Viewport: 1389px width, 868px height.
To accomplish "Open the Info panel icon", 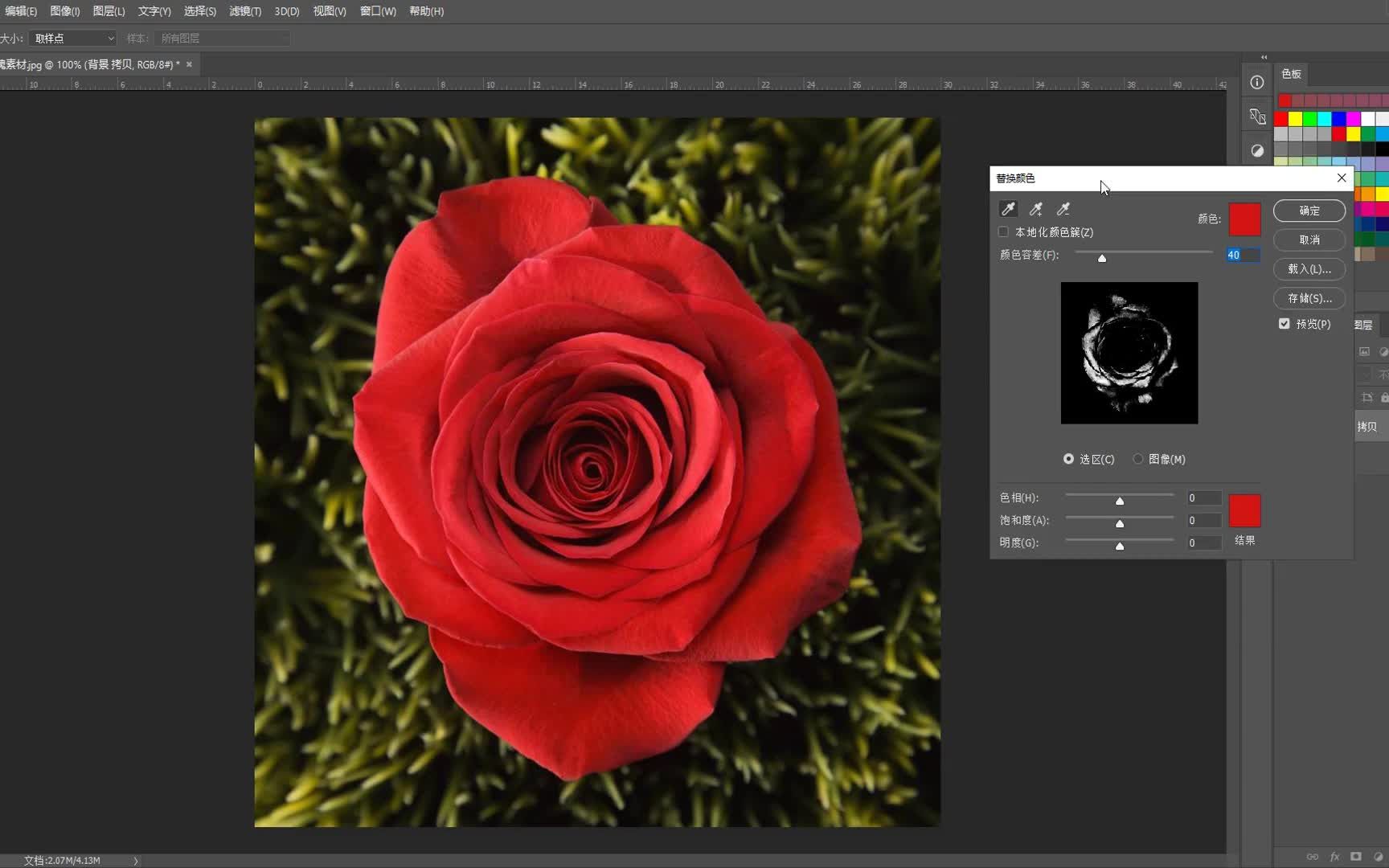I will 1257,82.
